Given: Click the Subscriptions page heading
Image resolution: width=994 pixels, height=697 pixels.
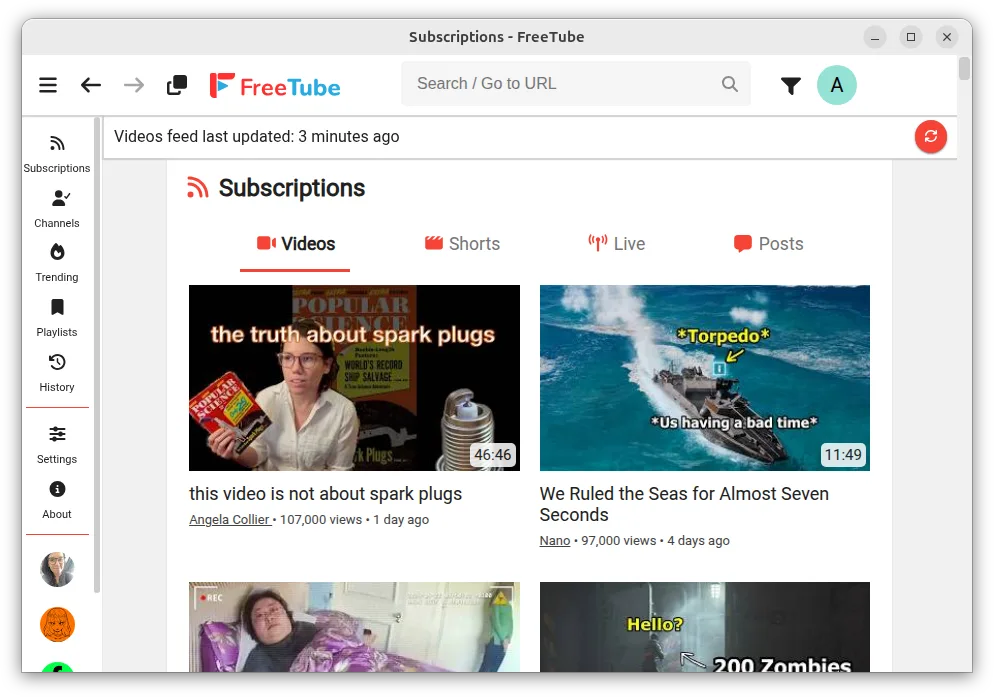Looking at the screenshot, I should 292,188.
